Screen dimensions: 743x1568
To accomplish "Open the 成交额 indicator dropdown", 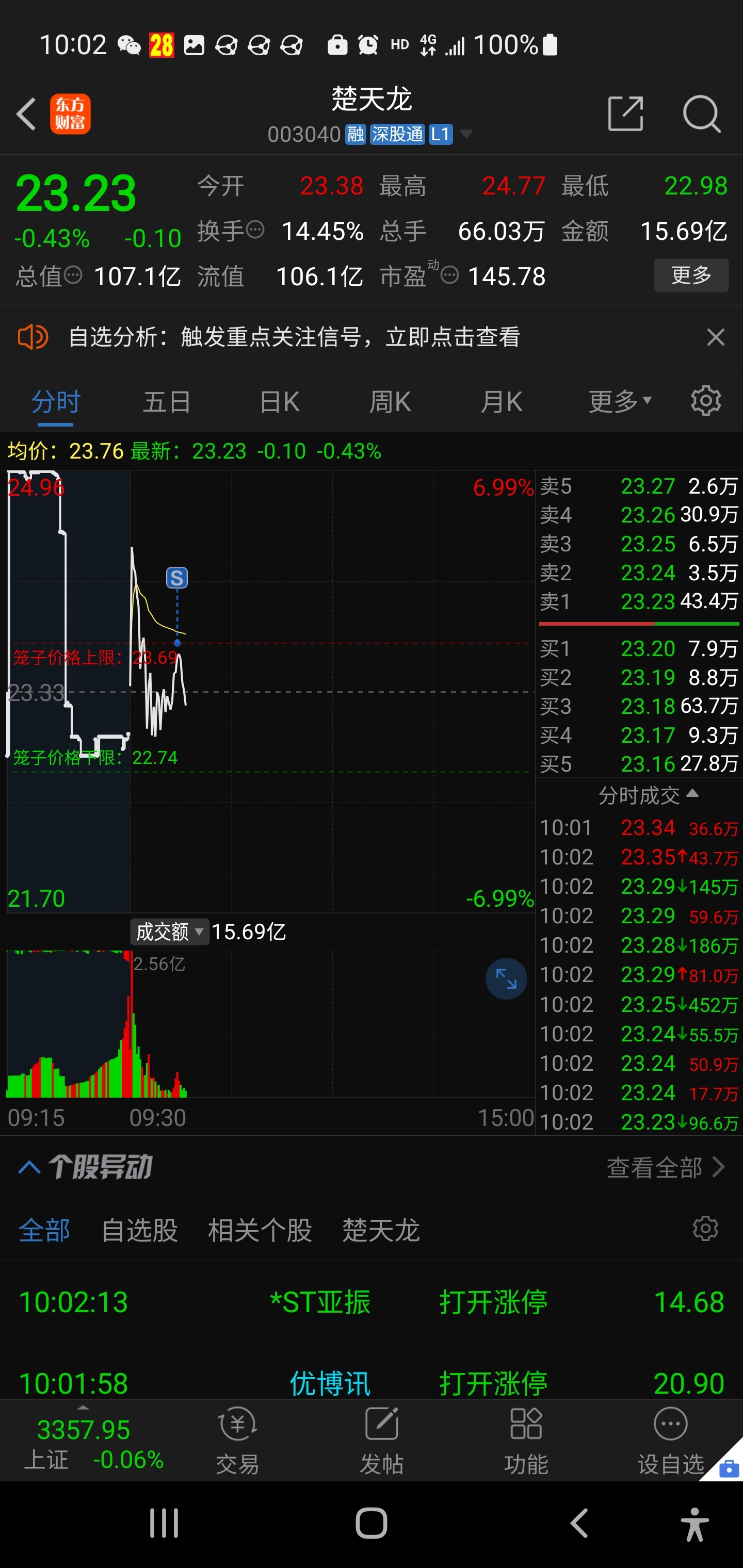I will 170,932.
